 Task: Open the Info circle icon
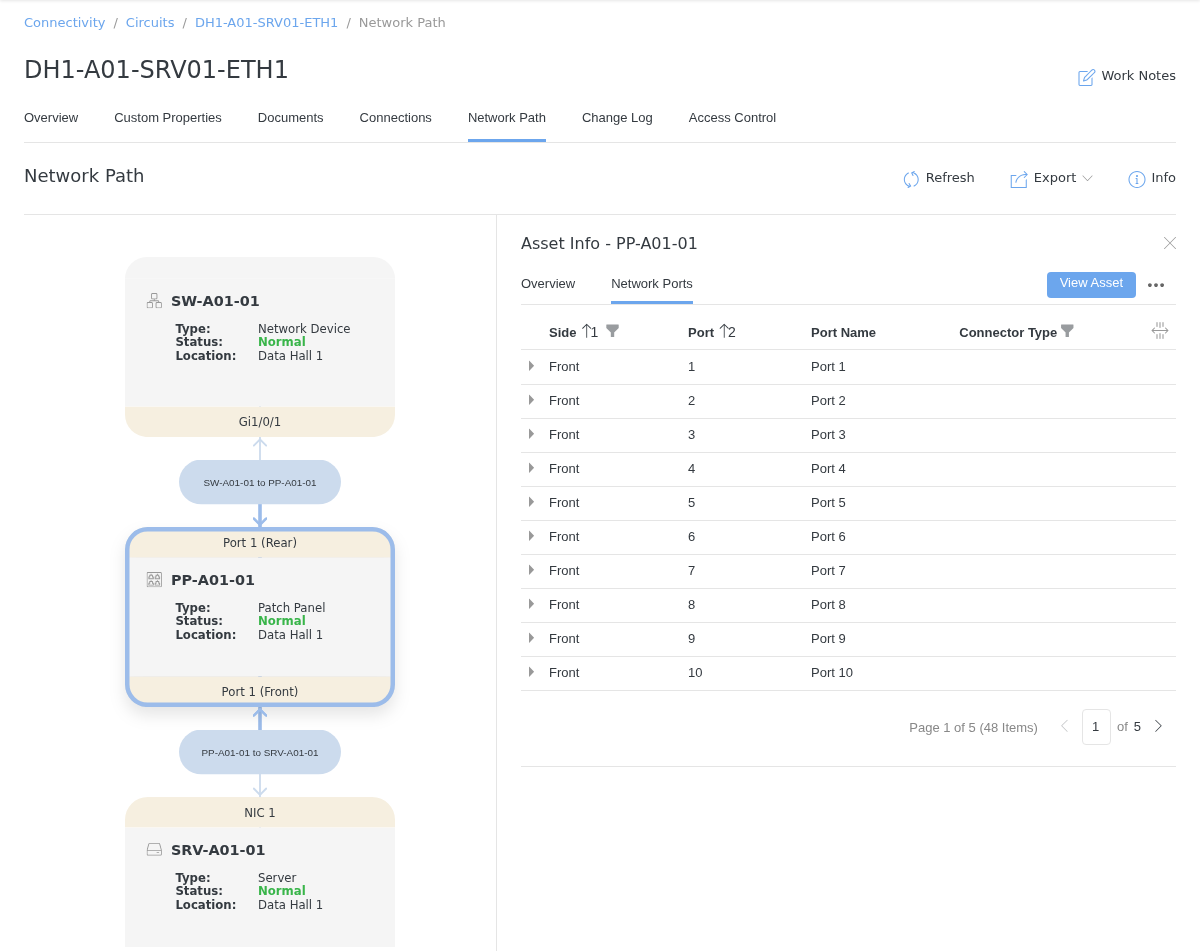1136,179
